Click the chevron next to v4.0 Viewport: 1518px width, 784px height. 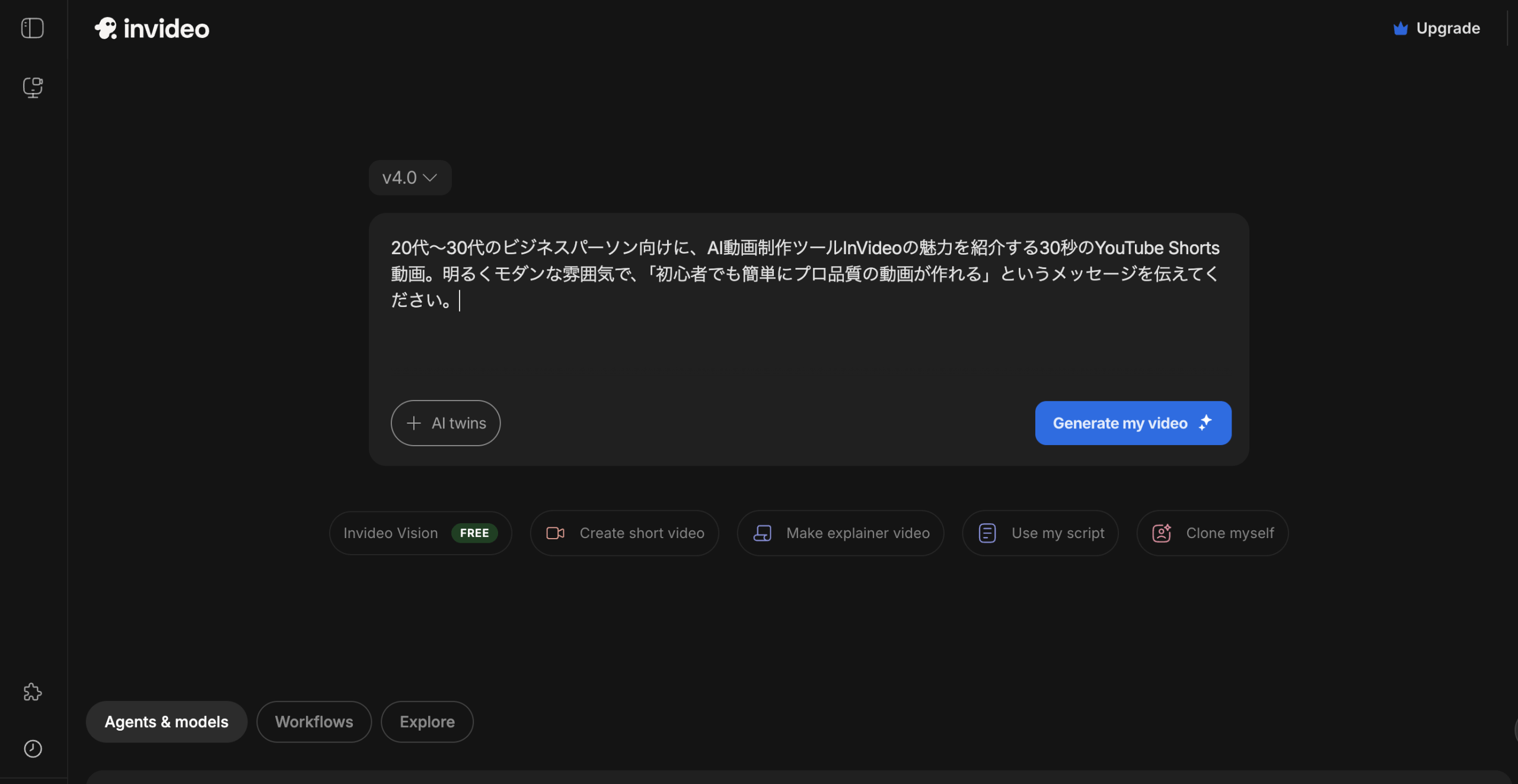click(x=430, y=178)
